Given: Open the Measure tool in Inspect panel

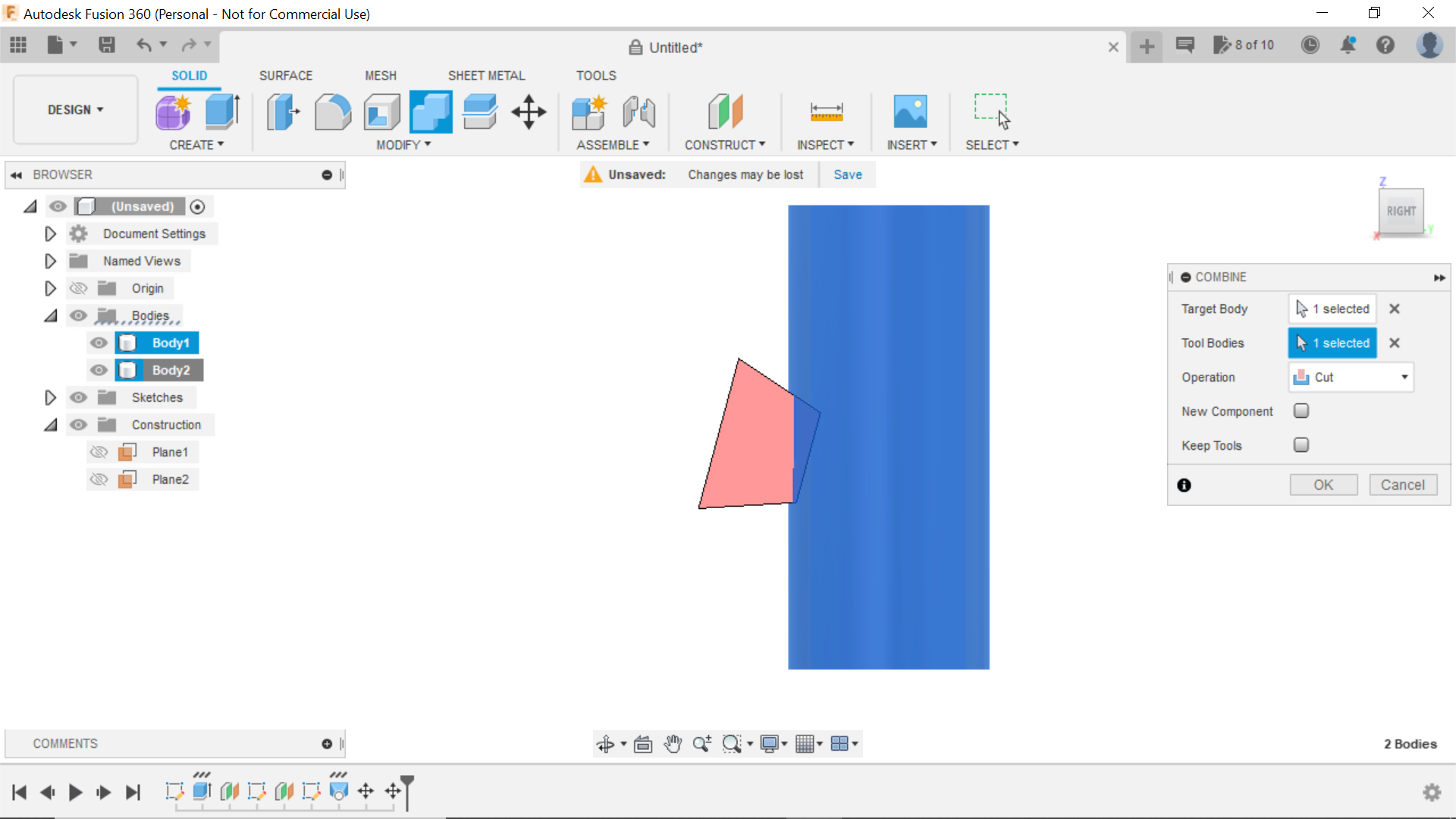Looking at the screenshot, I should tap(826, 111).
